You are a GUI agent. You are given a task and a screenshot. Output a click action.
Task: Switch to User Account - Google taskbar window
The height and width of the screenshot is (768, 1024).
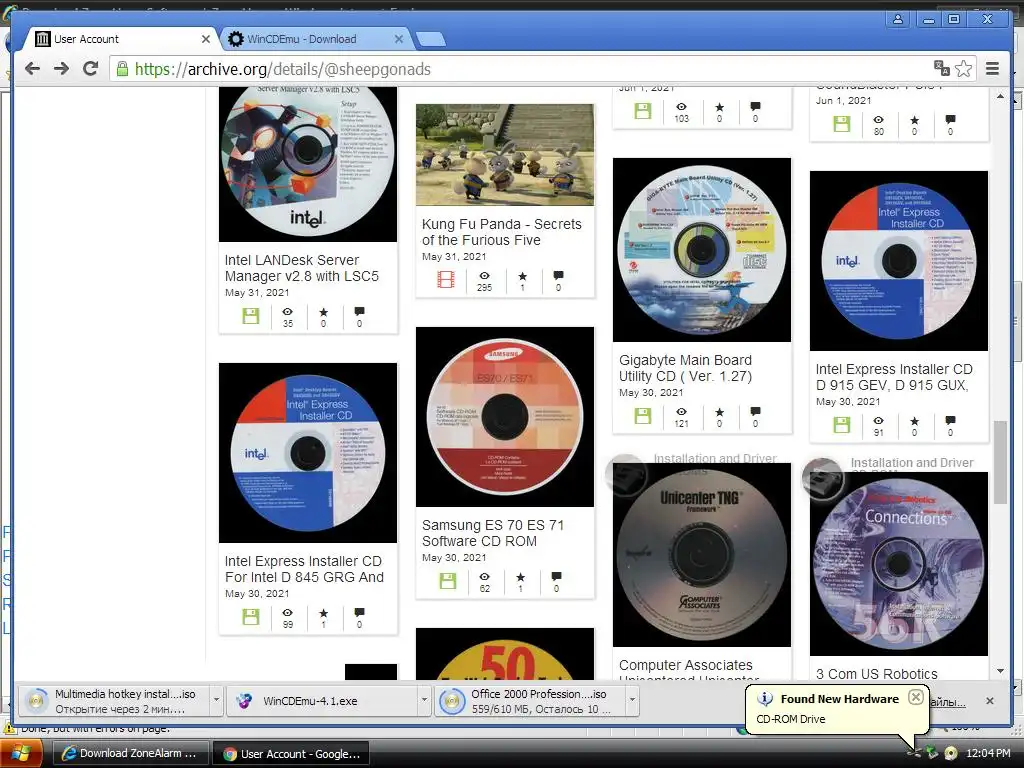292,754
